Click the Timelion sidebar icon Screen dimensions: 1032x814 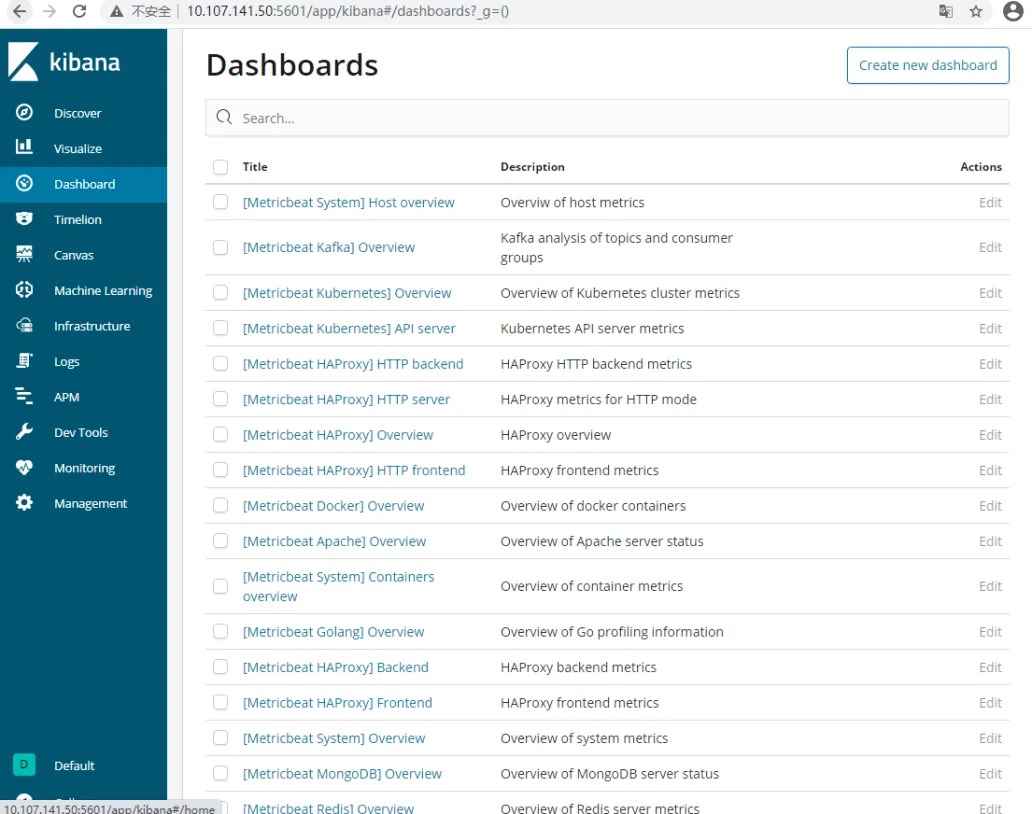[25, 219]
